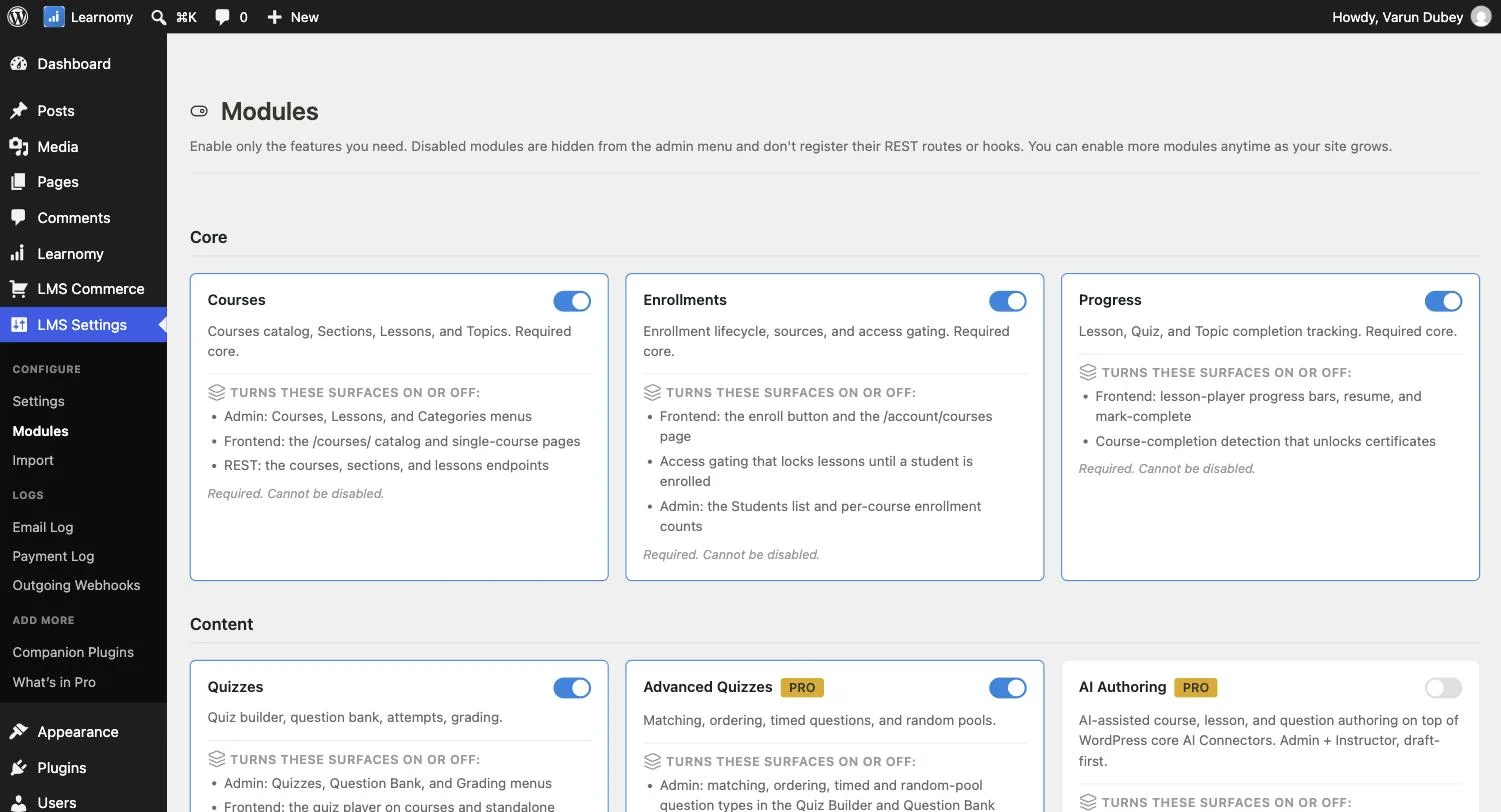This screenshot has width=1501, height=812.
Task: Click the Dashboard gauge icon in sidebar
Action: 18,64
